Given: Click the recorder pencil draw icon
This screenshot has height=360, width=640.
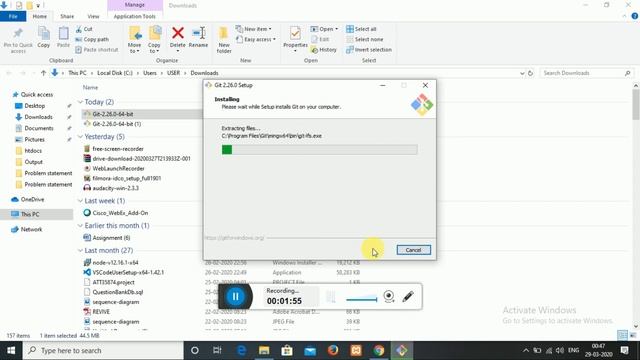Looking at the screenshot, I should [408, 296].
